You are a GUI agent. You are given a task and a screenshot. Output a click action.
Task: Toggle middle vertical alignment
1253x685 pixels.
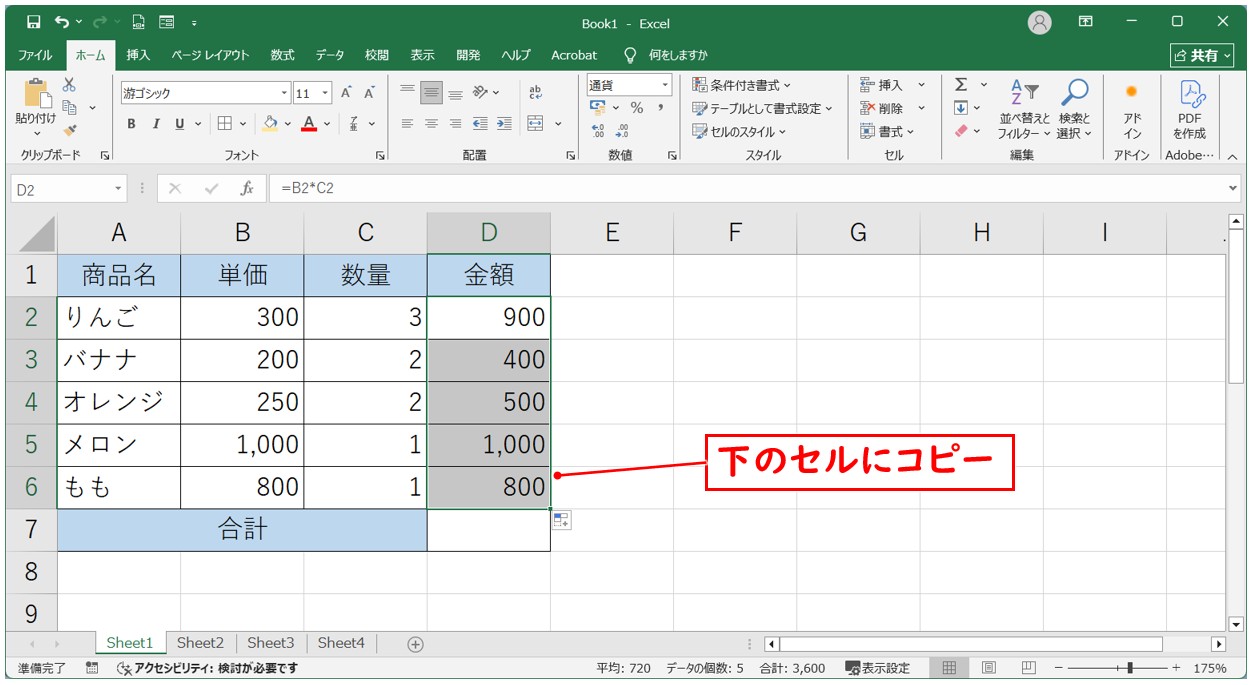[431, 92]
